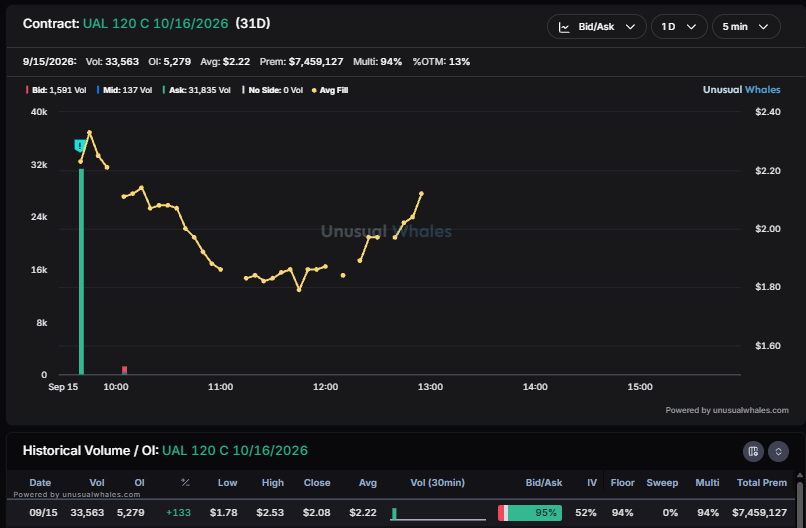Screen dimensions: 806x528
Task: Open the 5 min interval dropdown
Action: click(x=746, y=27)
